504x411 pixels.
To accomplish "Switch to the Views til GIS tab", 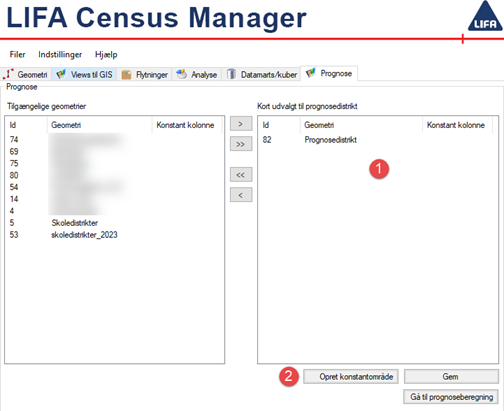I will pos(85,74).
